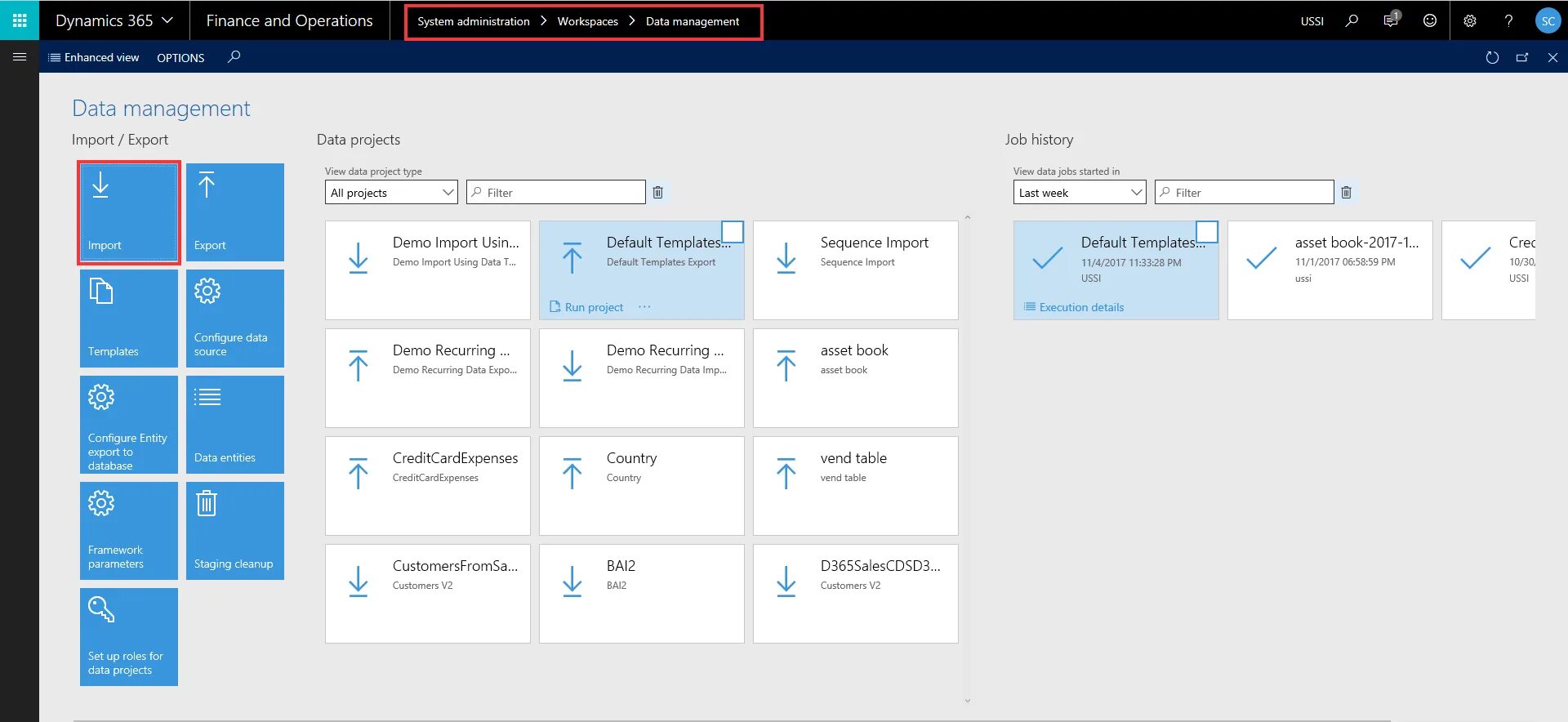Click search icon next to OPTIONS

tap(234, 56)
